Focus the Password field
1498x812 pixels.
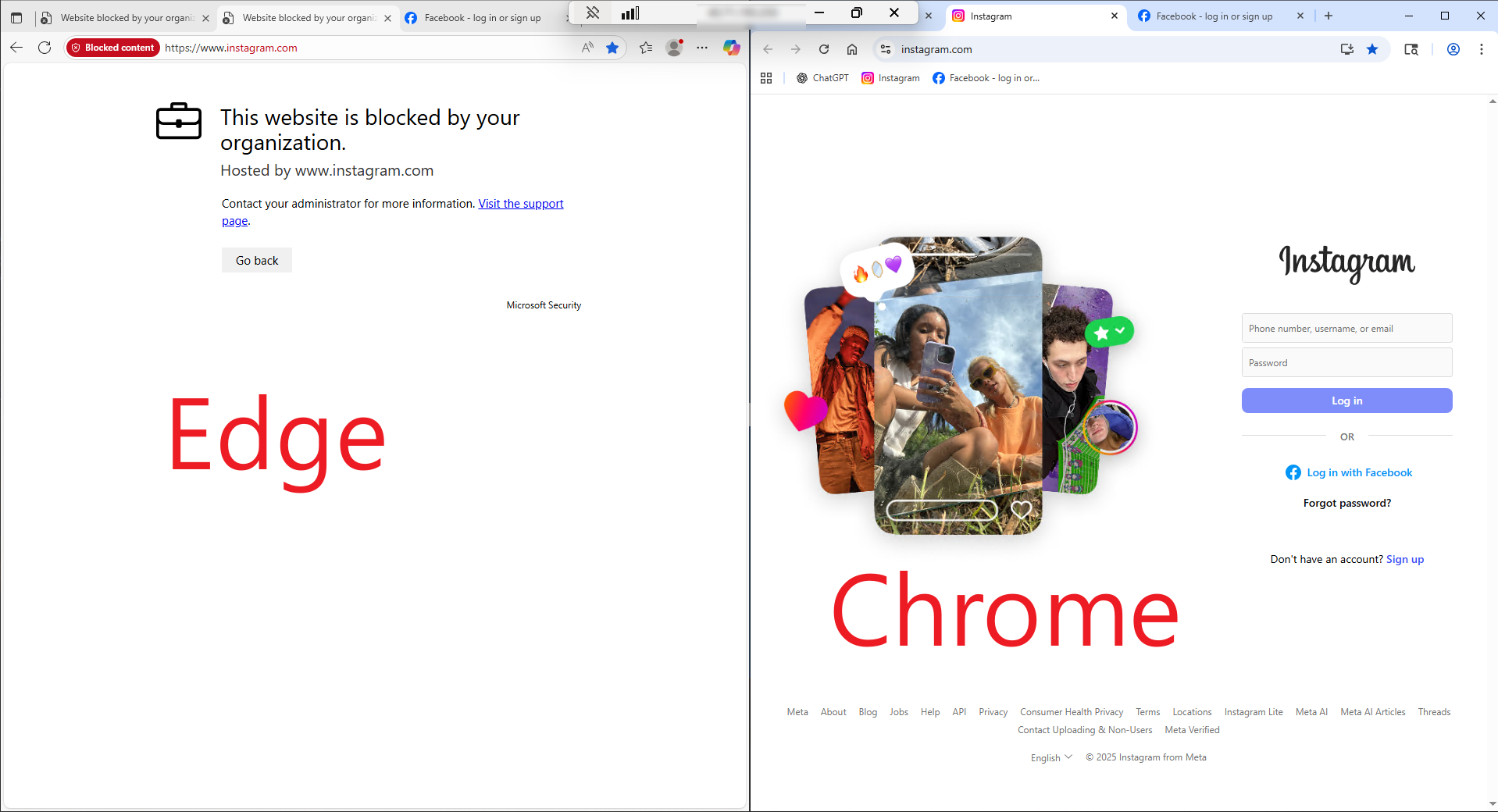1346,362
